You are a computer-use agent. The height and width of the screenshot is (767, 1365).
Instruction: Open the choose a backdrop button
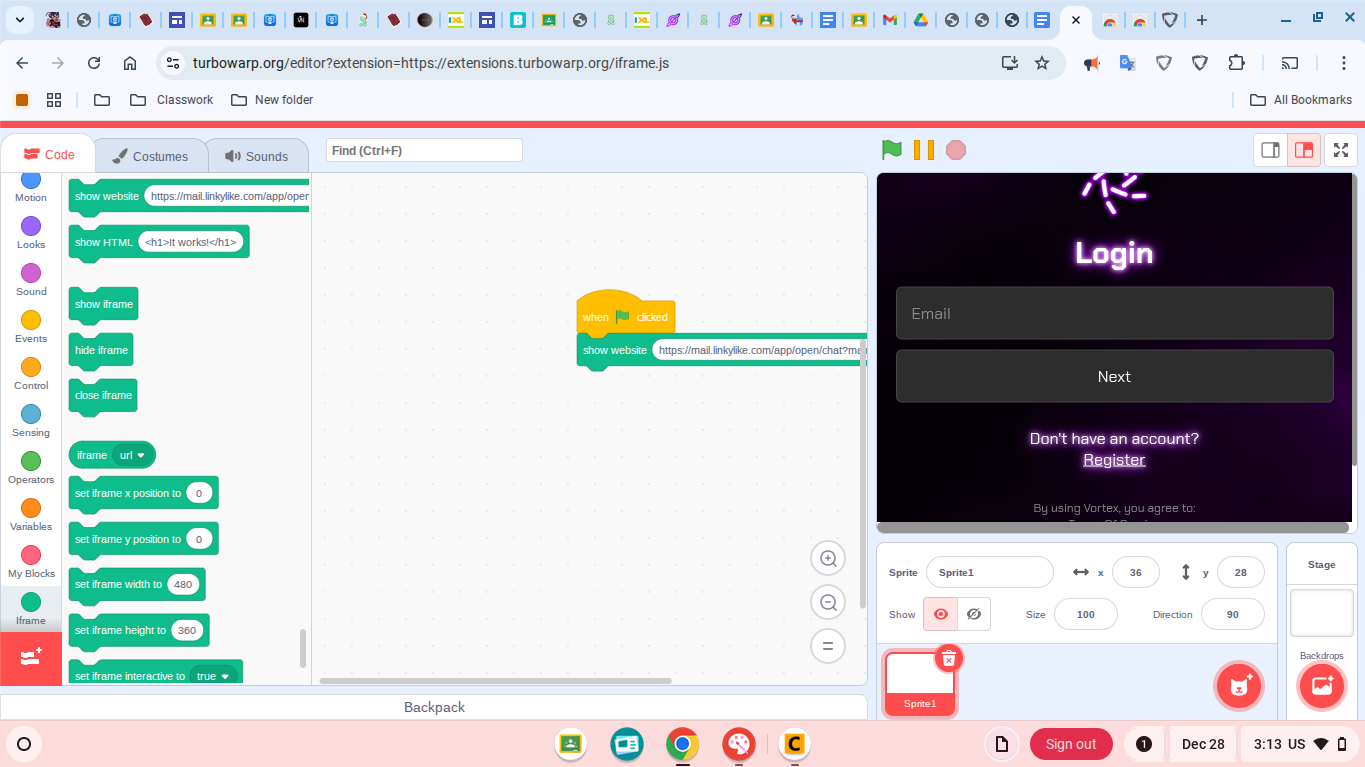tap(1322, 686)
